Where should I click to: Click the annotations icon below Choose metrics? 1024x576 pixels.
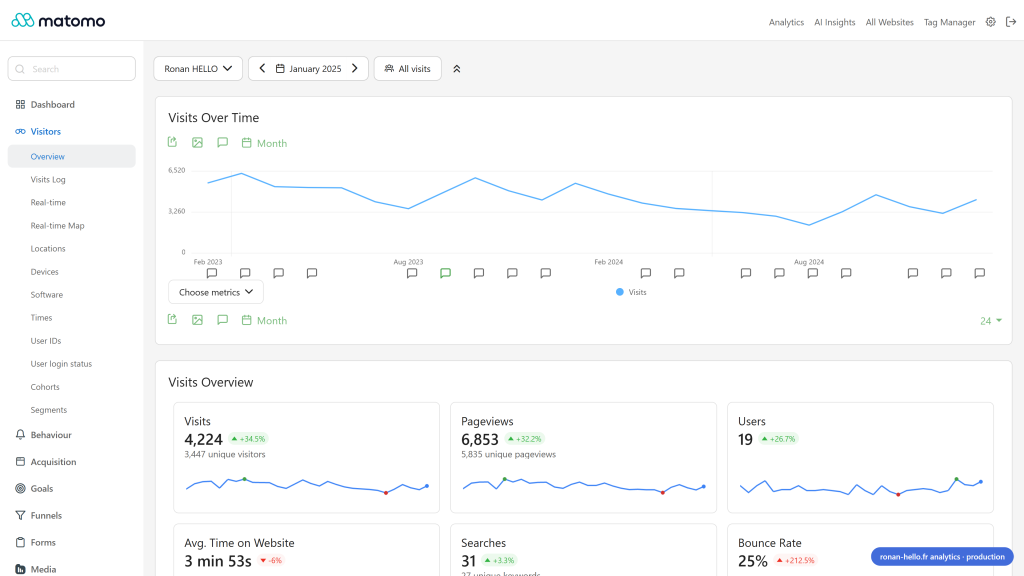(223, 319)
